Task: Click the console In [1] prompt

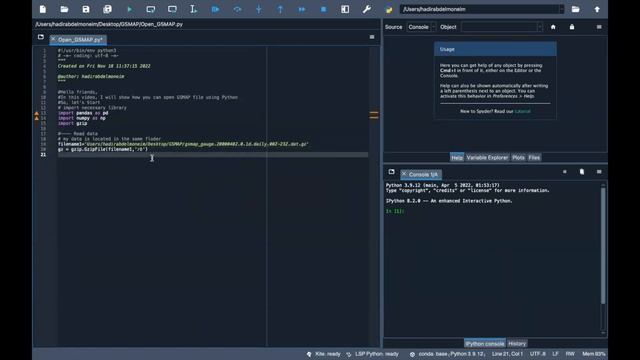Action: coord(395,211)
